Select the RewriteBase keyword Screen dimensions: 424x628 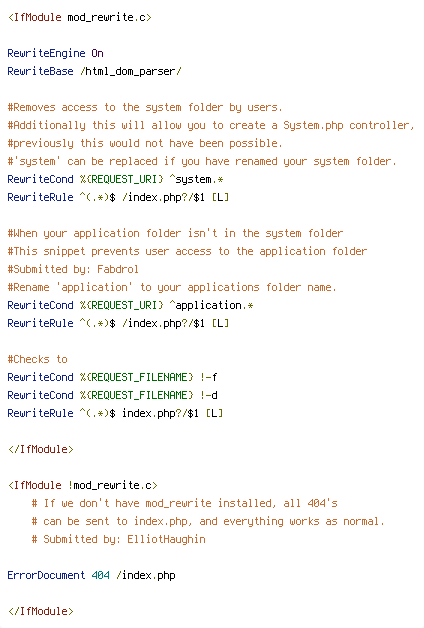tap(40, 71)
